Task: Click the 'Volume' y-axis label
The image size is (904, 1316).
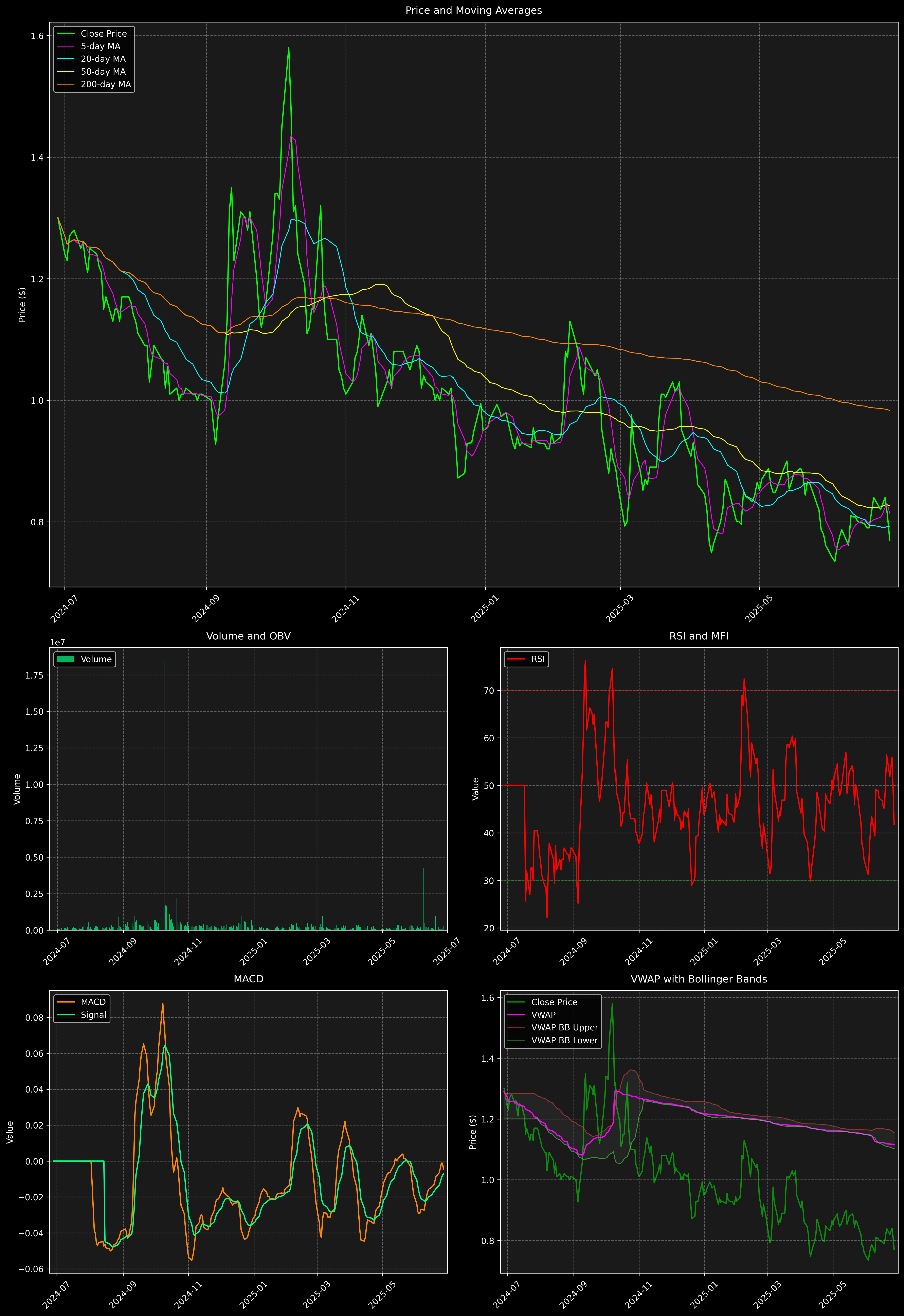Action: 17,789
